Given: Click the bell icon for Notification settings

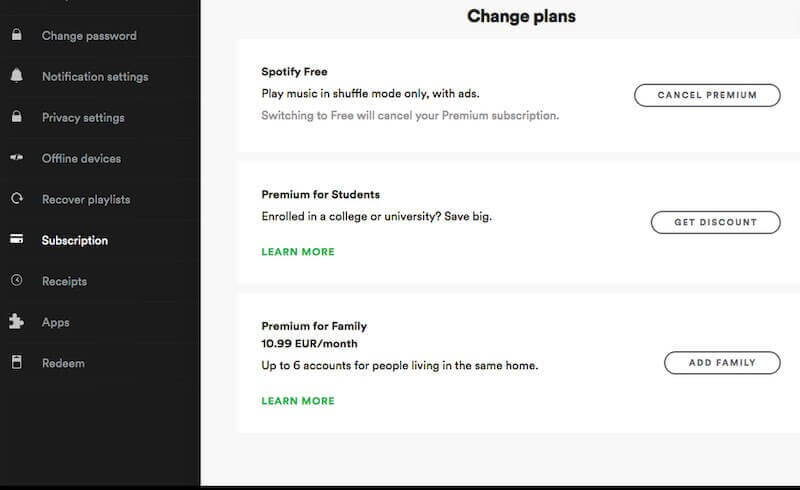Looking at the screenshot, I should 16,77.
